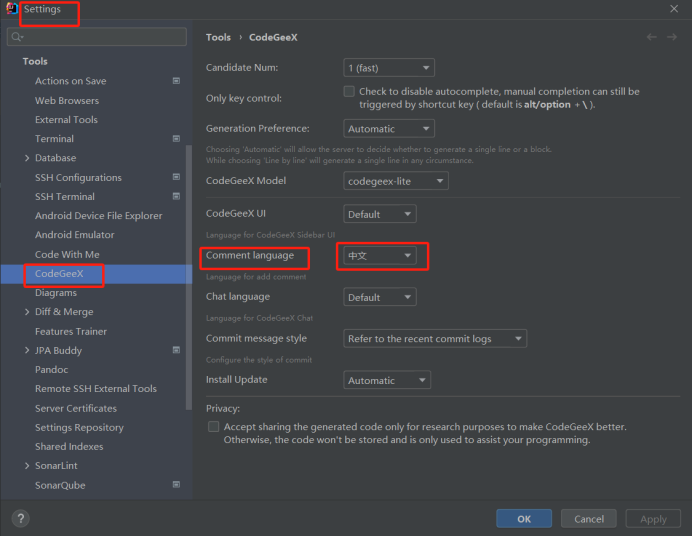
Task: Click the project-level icon beside SSH Terminal
Action: pyautogui.click(x=176, y=196)
